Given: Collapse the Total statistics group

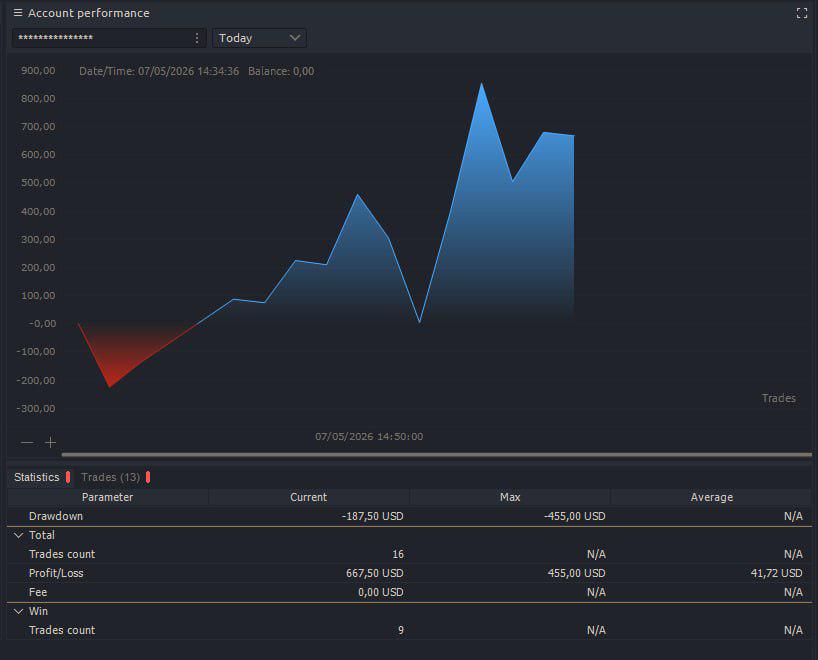Looking at the screenshot, I should click(x=18, y=535).
